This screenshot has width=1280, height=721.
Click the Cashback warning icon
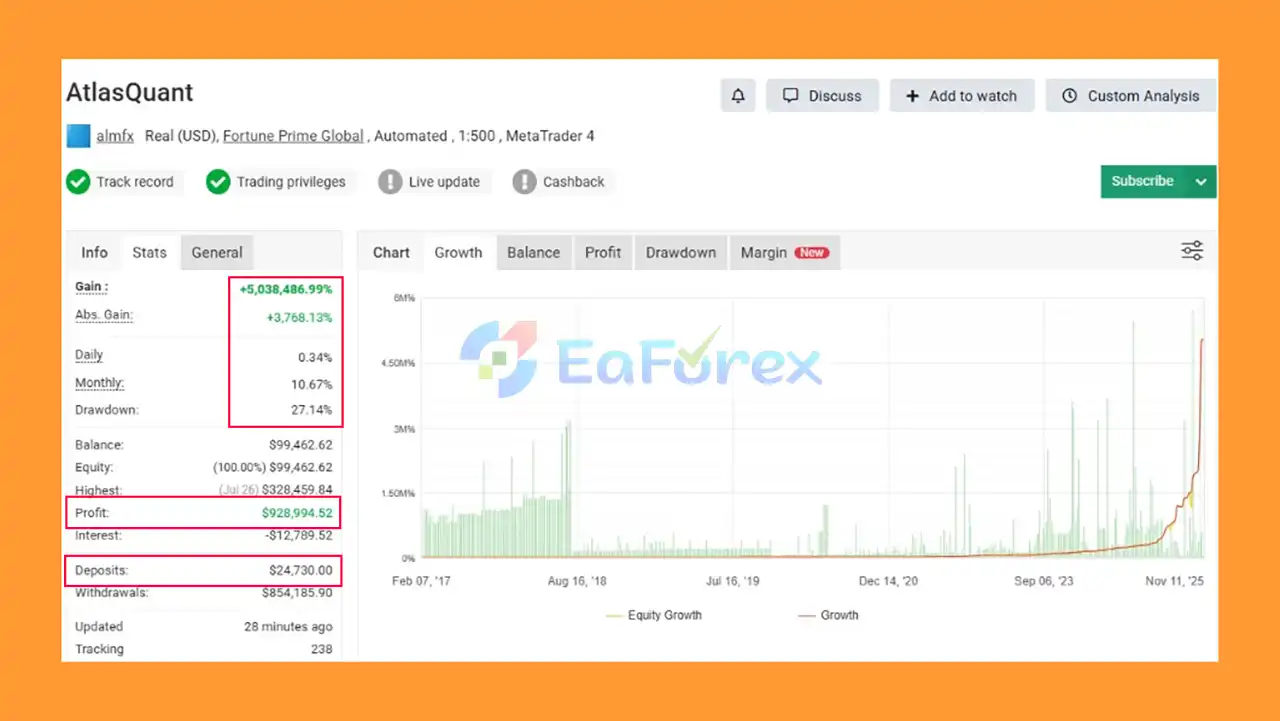pos(524,182)
